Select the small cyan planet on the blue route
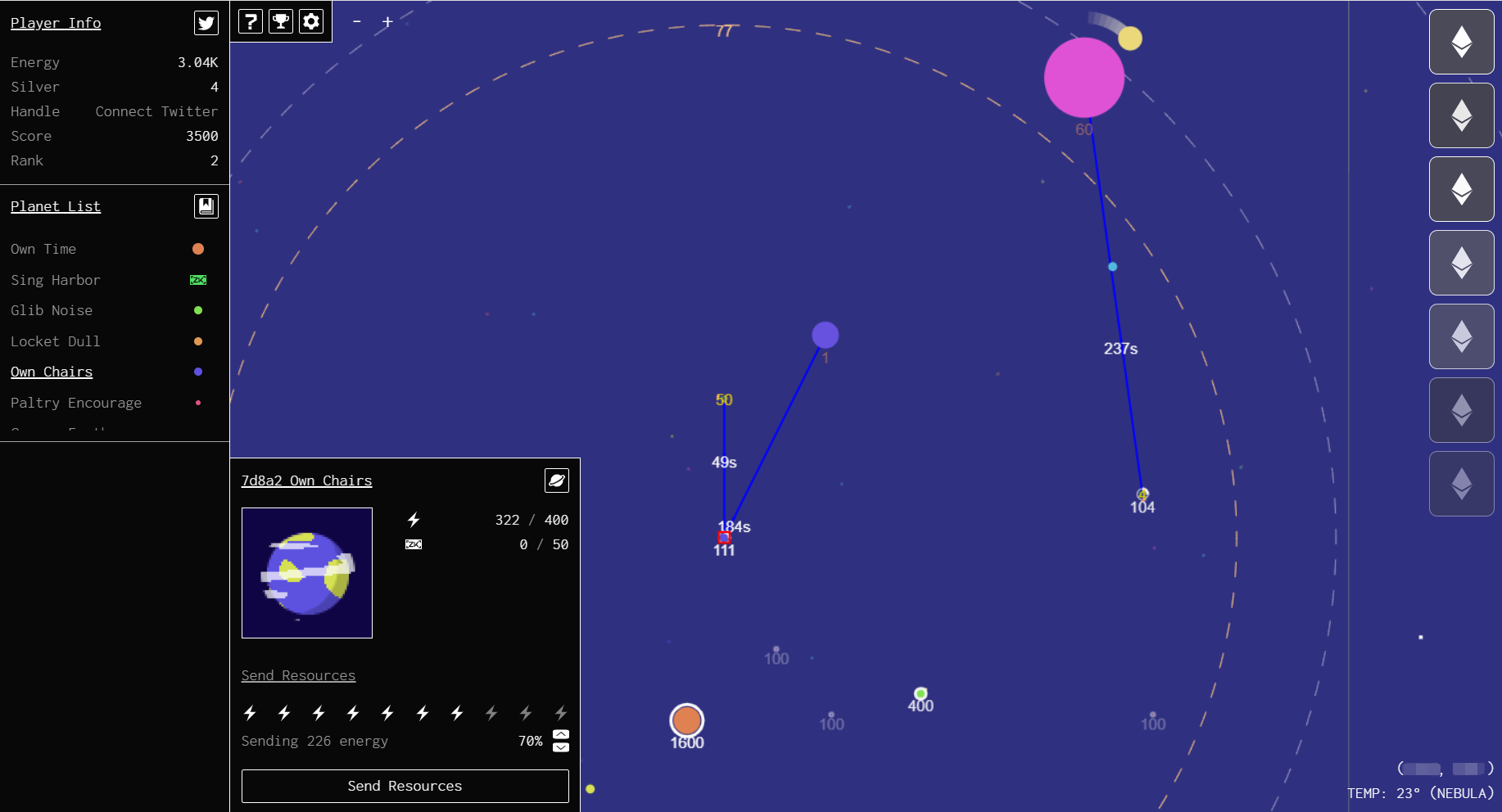The width and height of the screenshot is (1502, 812). 1112,266
